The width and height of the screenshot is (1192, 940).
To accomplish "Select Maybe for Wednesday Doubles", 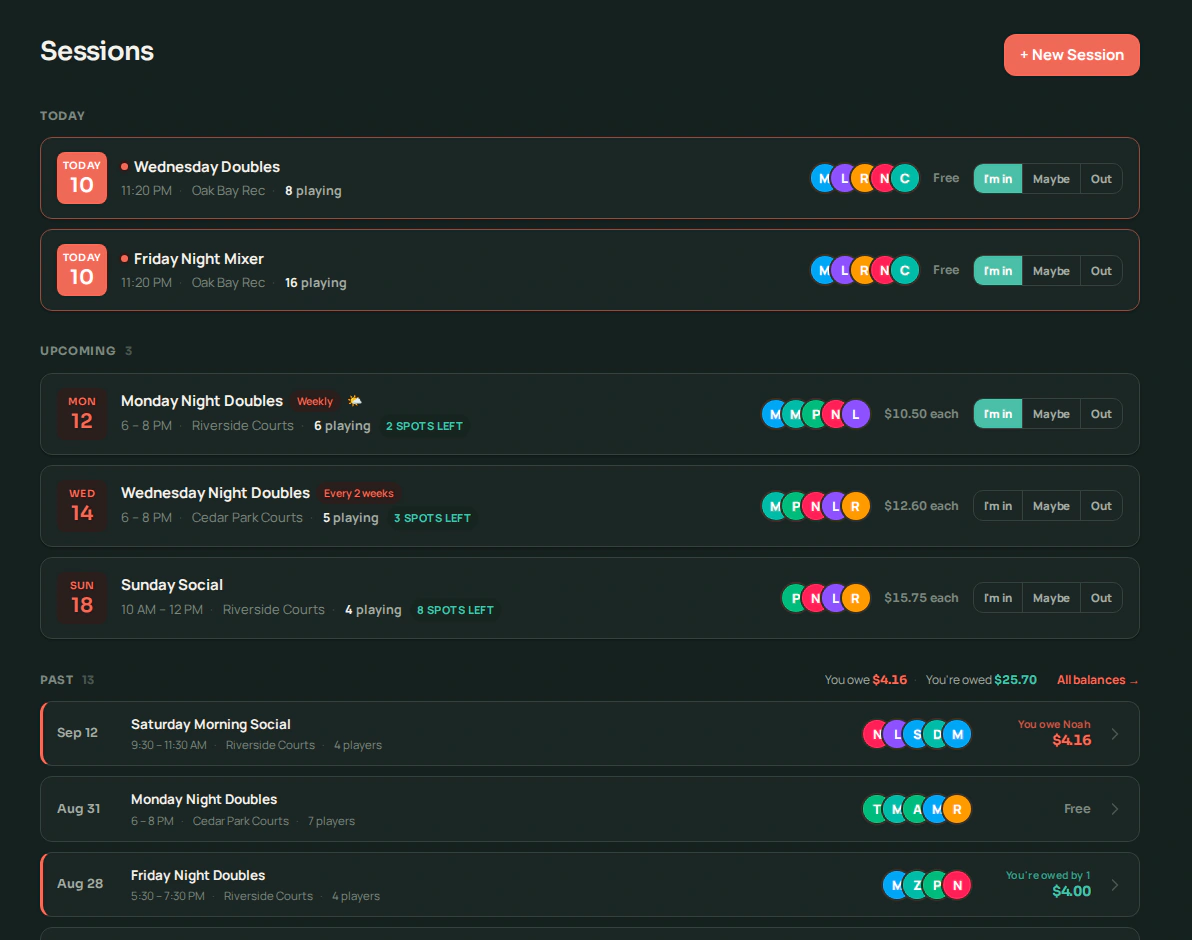I will [x=1051, y=179].
